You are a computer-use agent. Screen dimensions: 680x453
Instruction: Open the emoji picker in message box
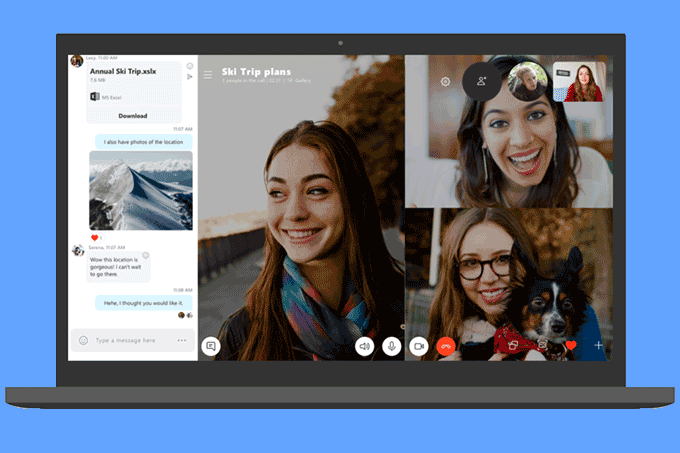coord(82,340)
